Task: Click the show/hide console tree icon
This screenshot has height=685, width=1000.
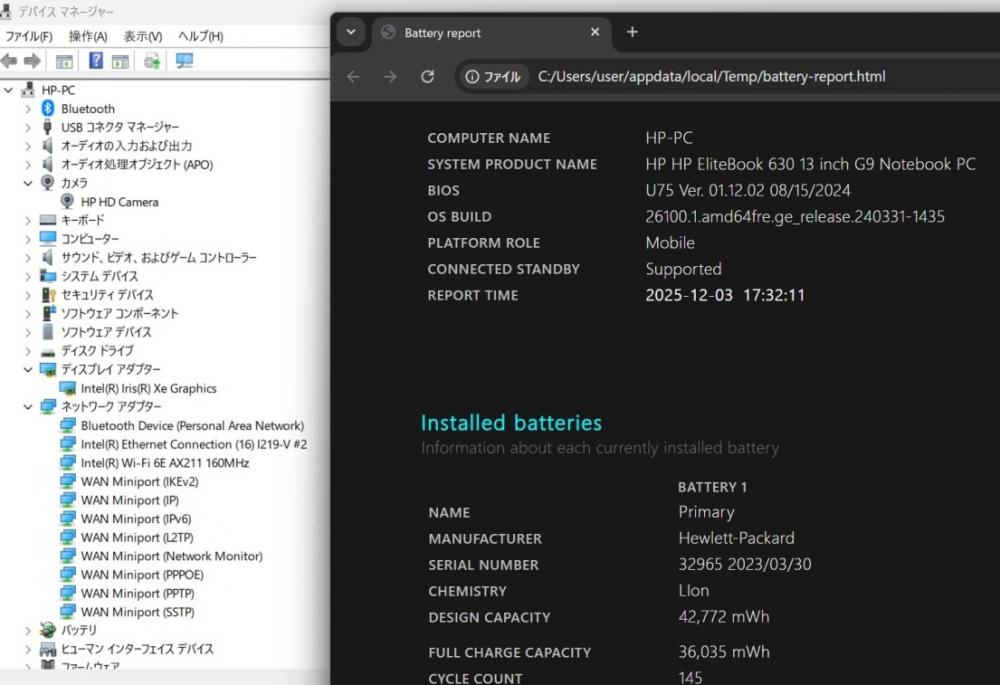Action: [x=64, y=61]
